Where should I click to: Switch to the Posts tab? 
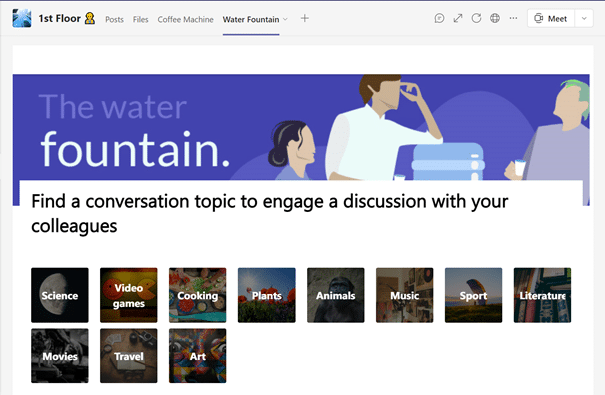(115, 19)
